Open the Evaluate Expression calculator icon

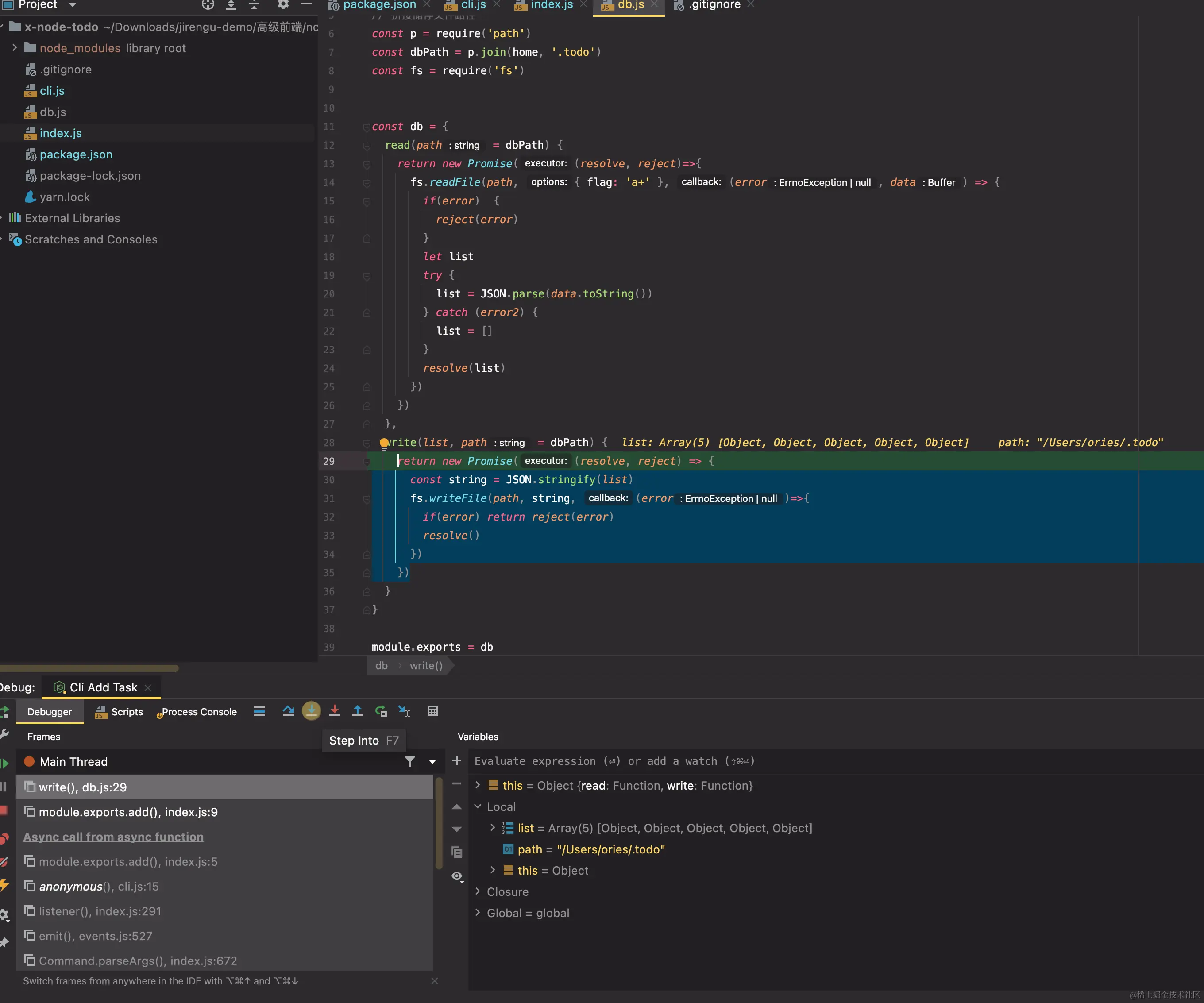click(433, 711)
